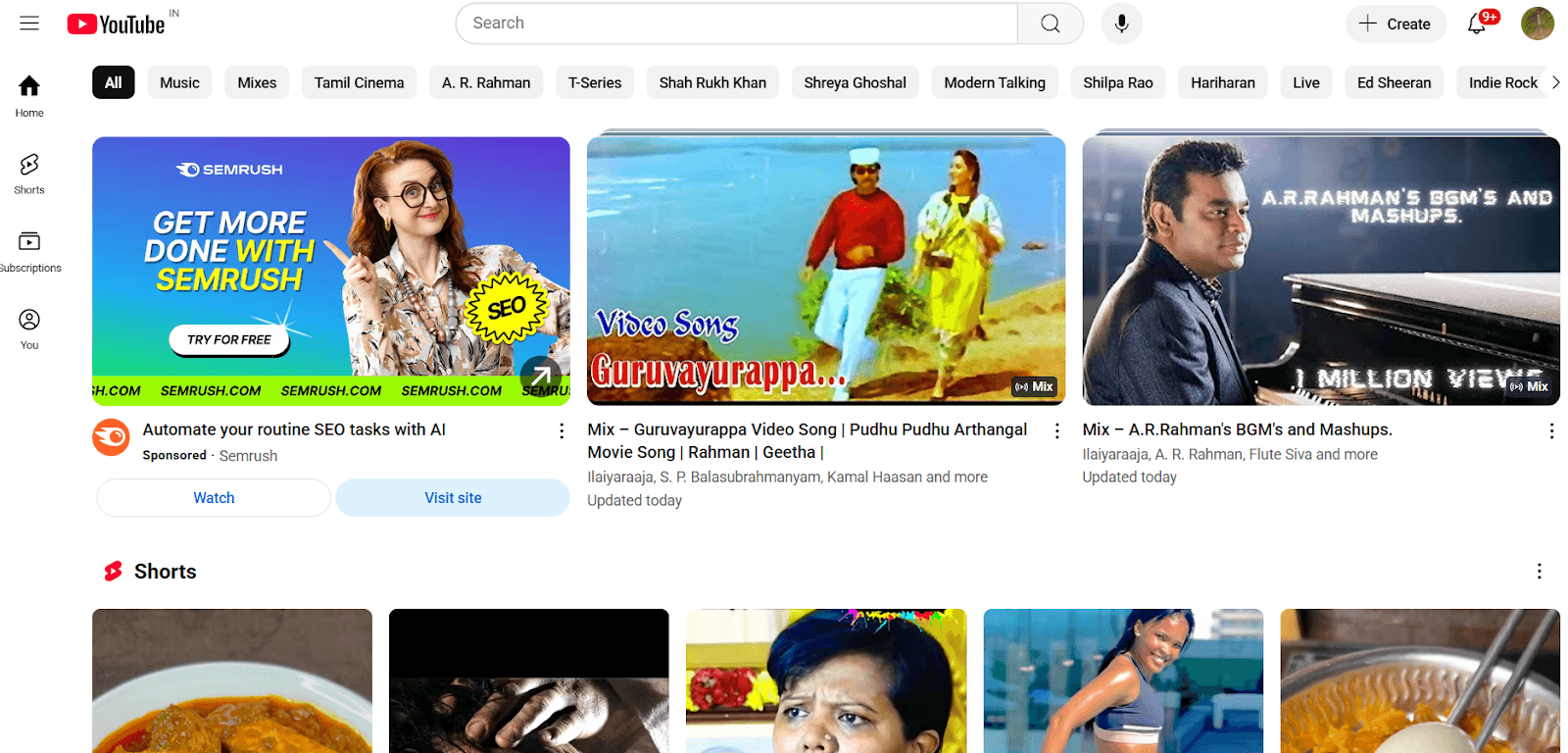Click the ad external-link arrow icon
Screen dimensions: 1568x753
[x=541, y=376]
